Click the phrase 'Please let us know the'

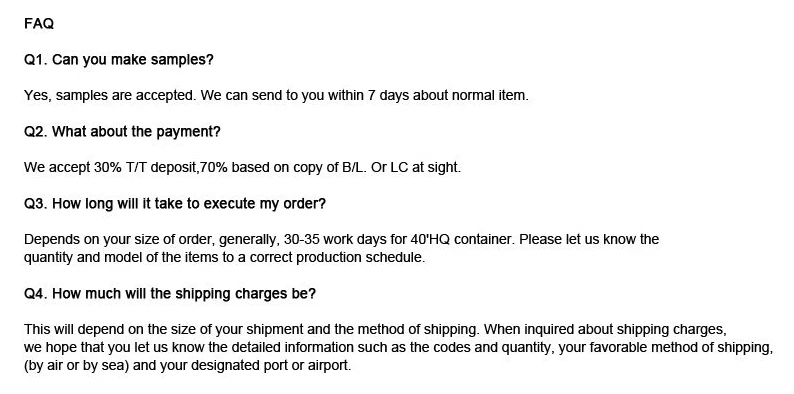point(589,239)
